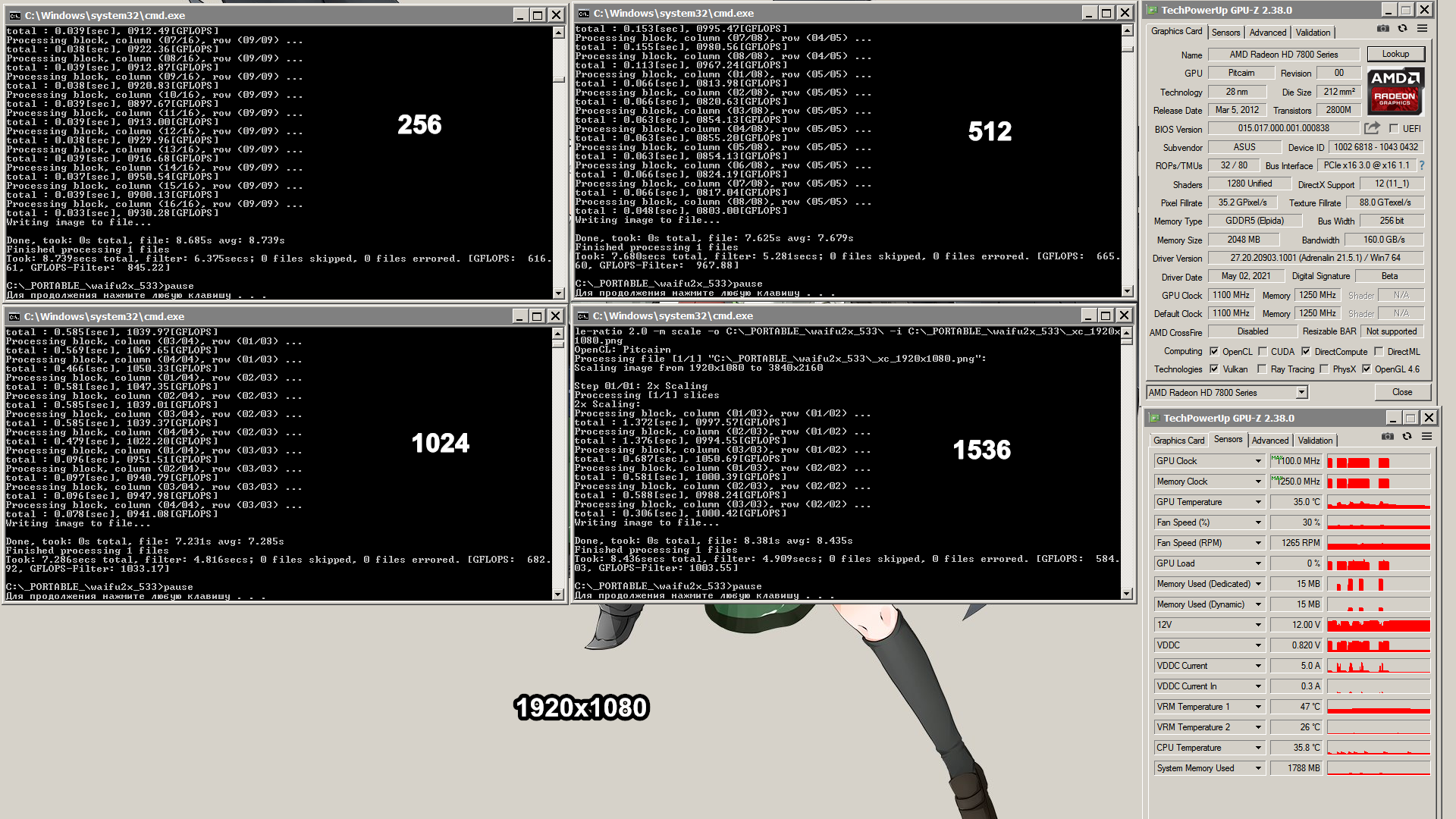The width and height of the screenshot is (1456, 819).
Task: Expand the GPU Temperature sensor dropdown
Action: 1258,502
